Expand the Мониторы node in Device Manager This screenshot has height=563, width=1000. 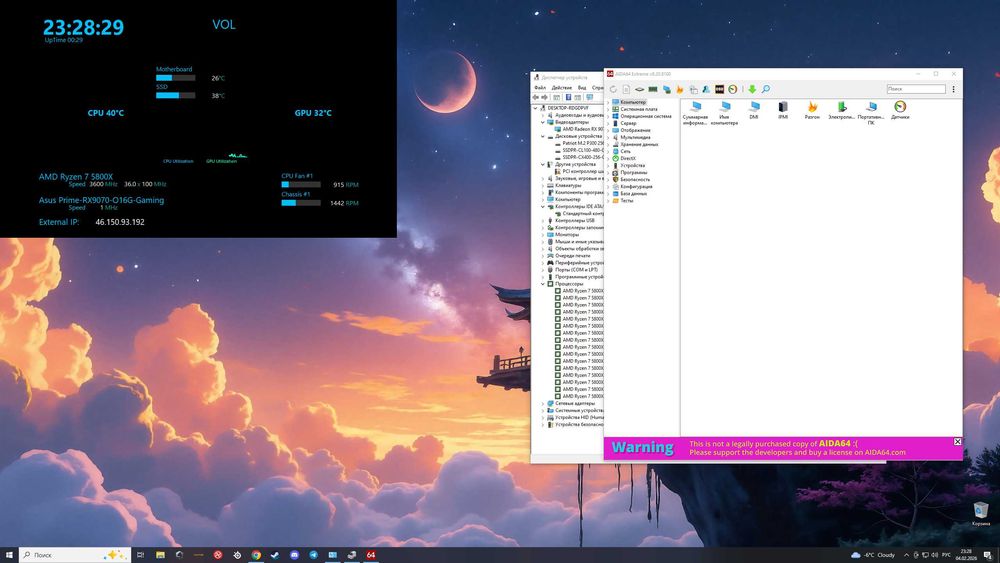point(543,235)
